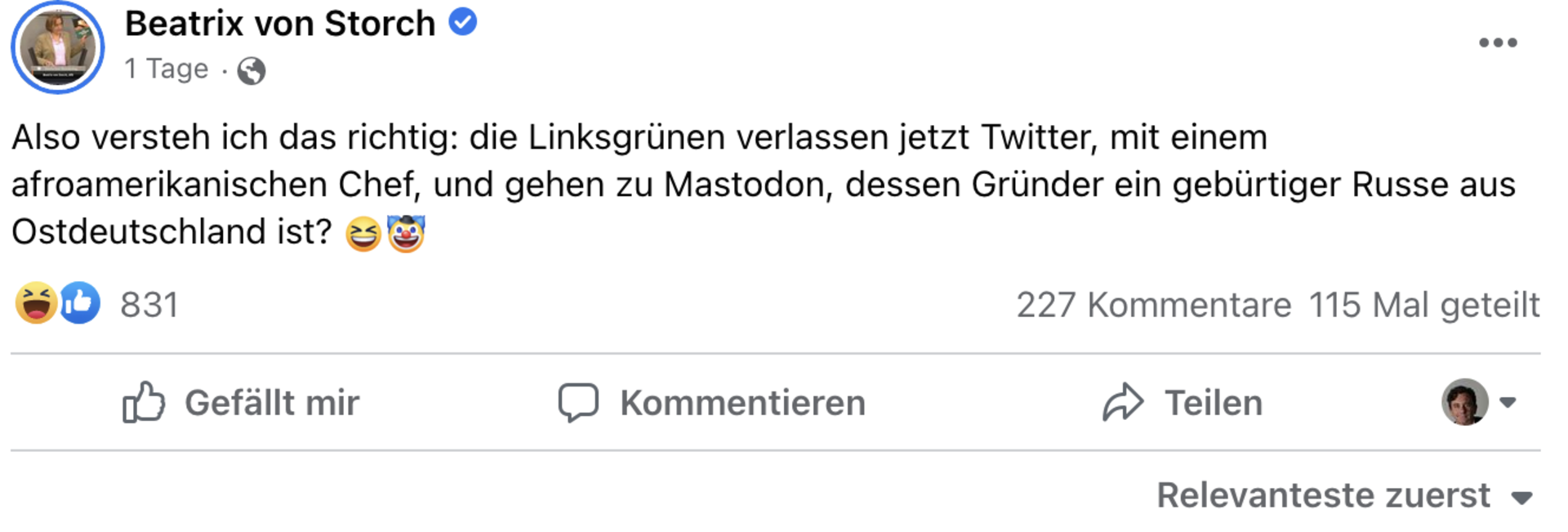This screenshot has height=532, width=1568.
Task: View the 831 reactions list
Action: point(149,305)
